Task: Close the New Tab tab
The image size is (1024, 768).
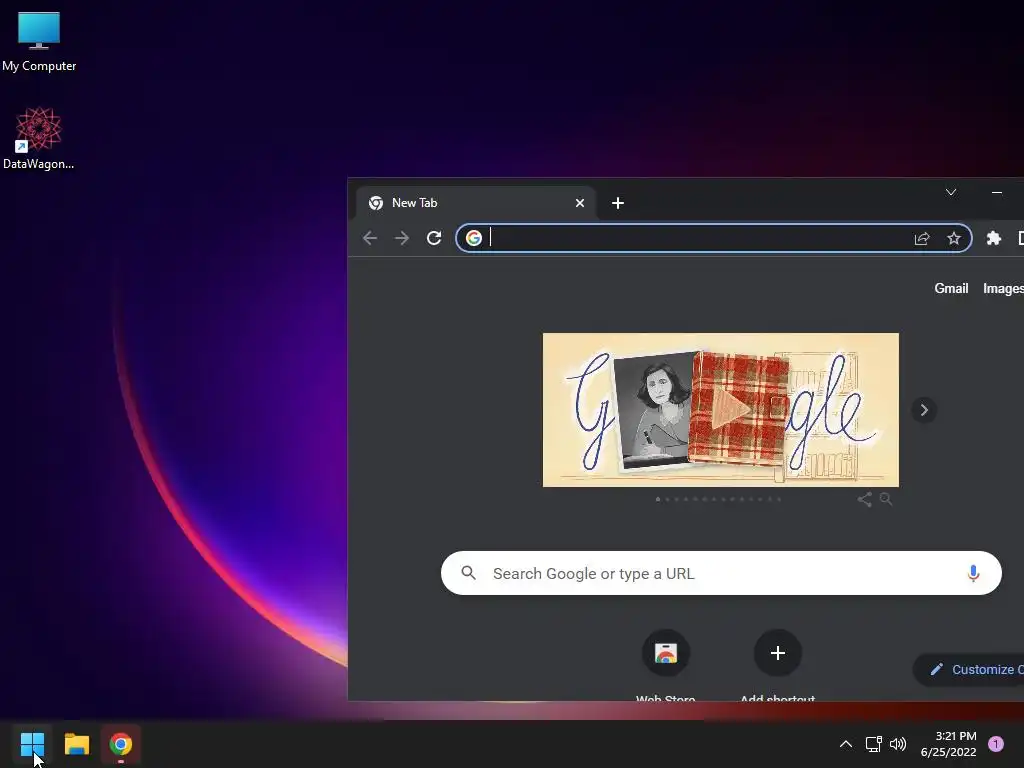Action: [x=579, y=203]
